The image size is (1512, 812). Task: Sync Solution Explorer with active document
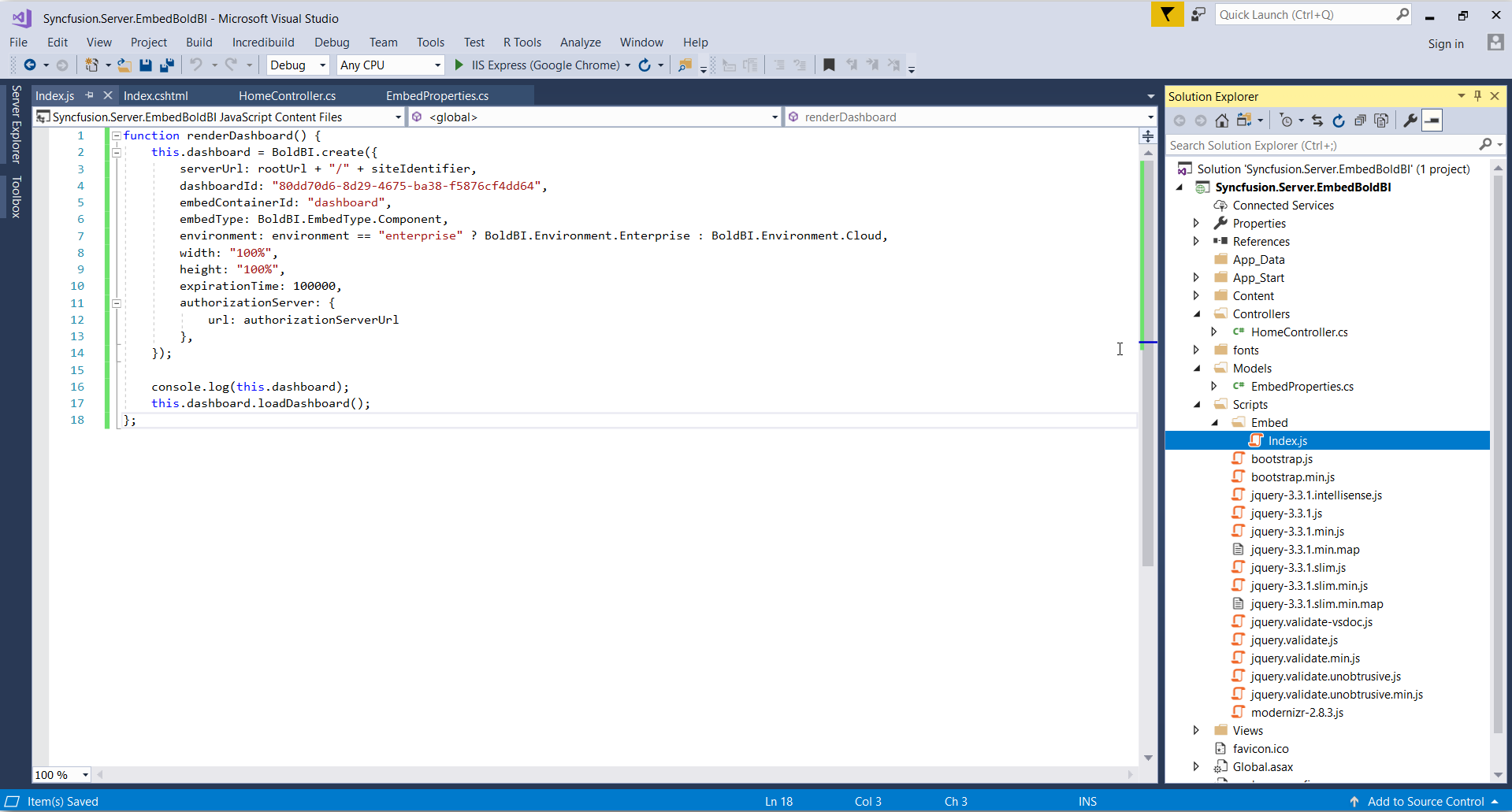click(1317, 120)
